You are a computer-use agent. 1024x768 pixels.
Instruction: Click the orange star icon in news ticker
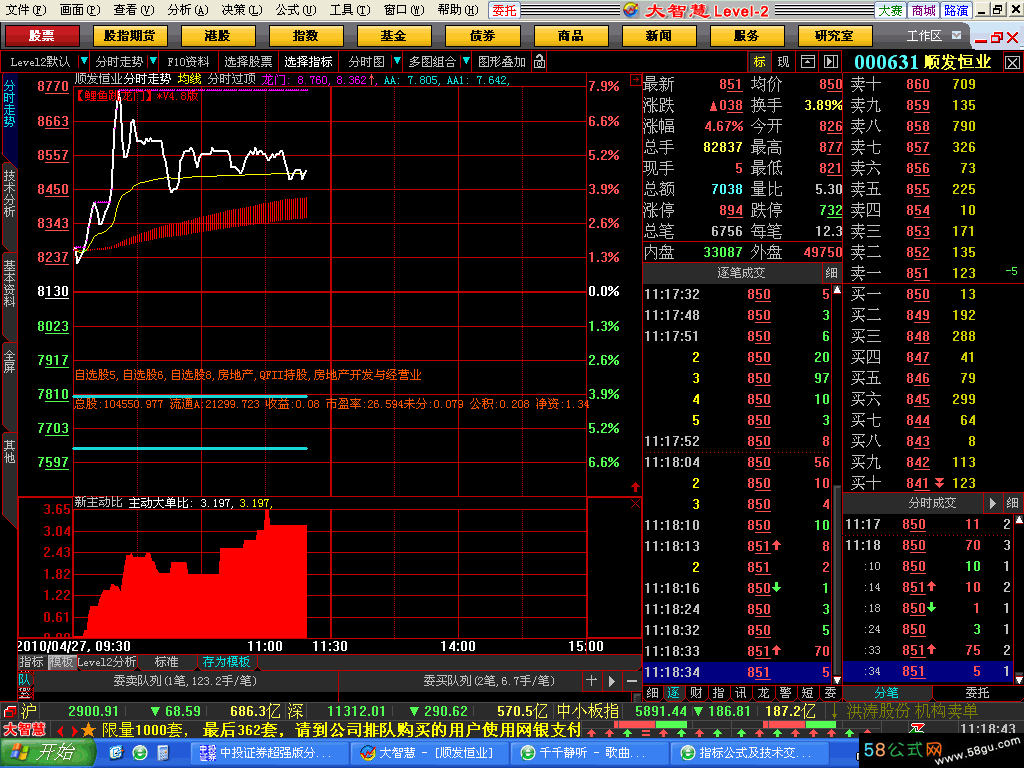89,729
